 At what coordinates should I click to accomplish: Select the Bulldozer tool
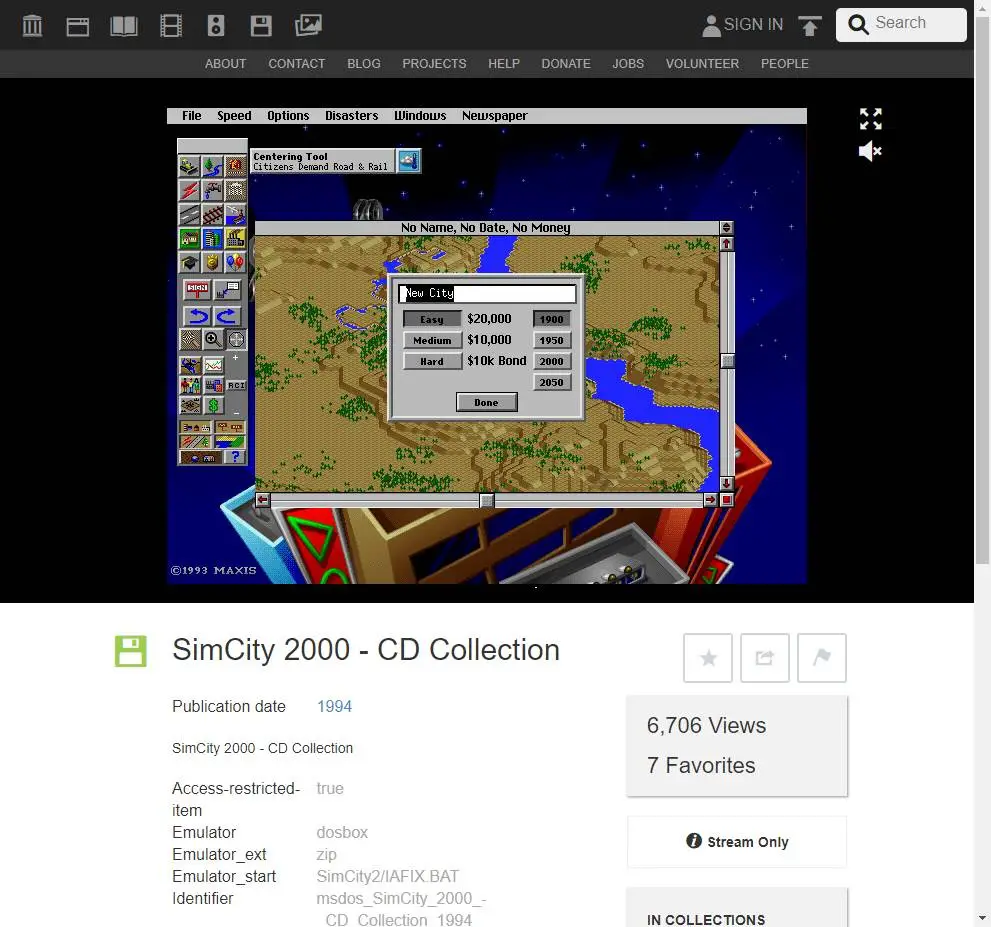coord(189,166)
